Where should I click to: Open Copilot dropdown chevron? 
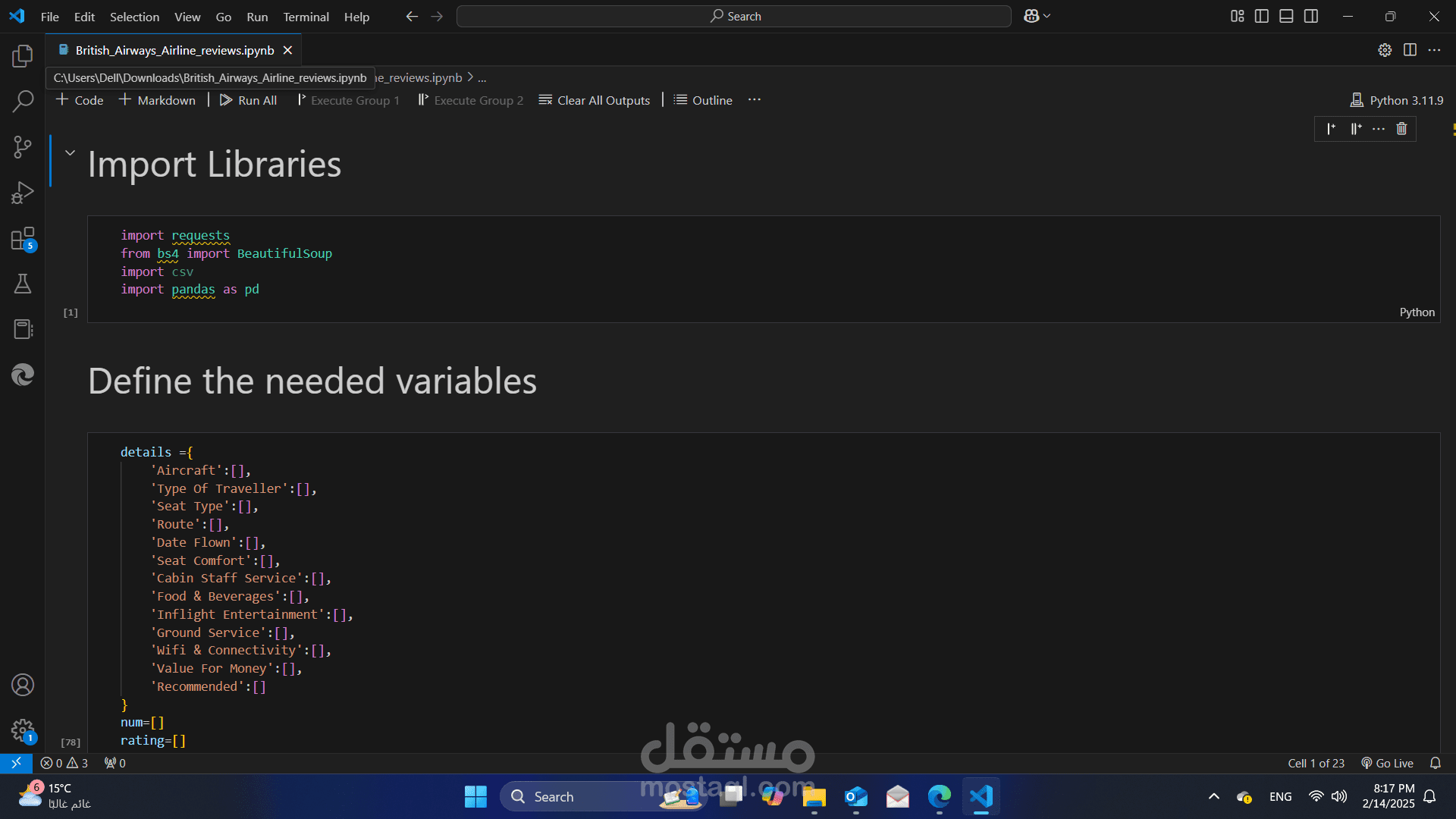1047,16
